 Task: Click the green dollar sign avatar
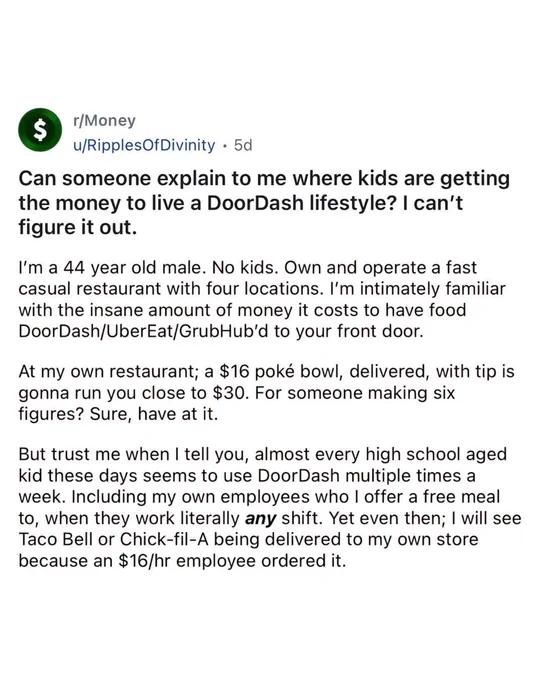point(40,130)
